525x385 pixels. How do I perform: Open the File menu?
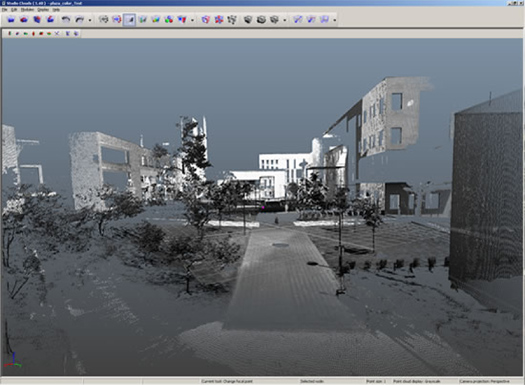(x=4, y=10)
